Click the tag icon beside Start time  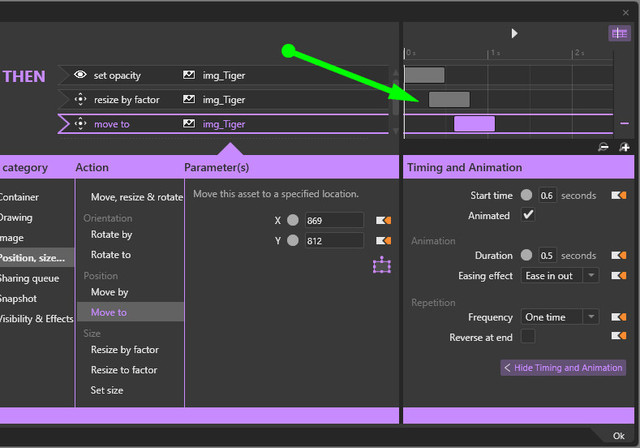pyautogui.click(x=619, y=195)
